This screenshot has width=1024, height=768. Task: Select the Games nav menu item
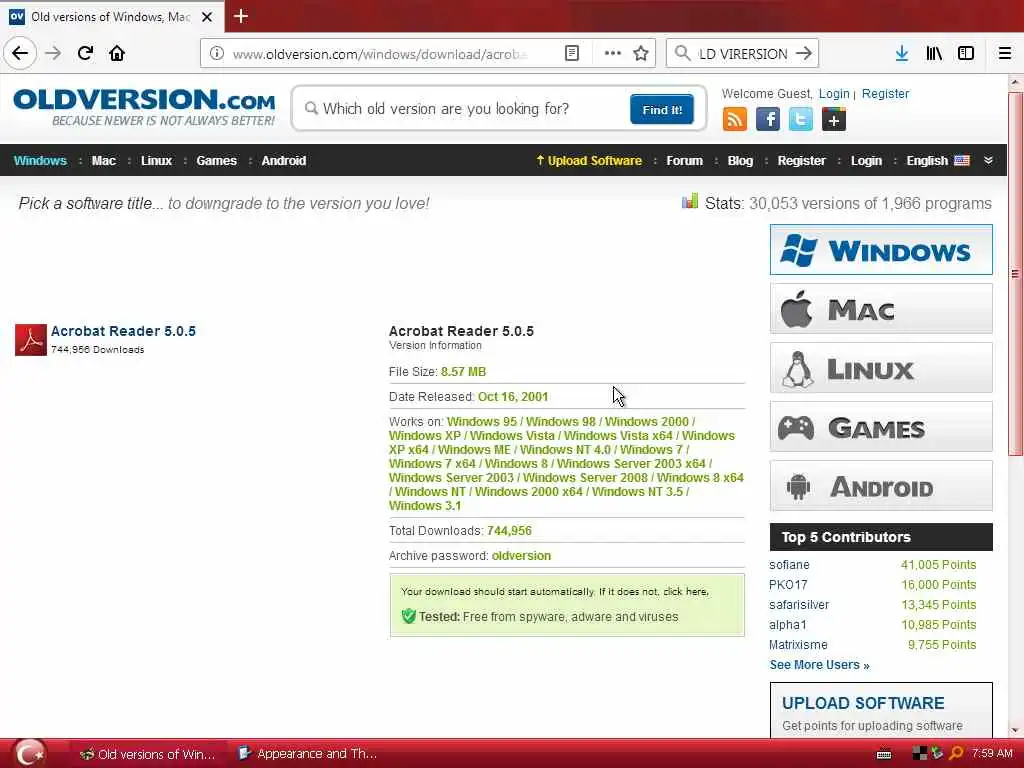tap(216, 161)
